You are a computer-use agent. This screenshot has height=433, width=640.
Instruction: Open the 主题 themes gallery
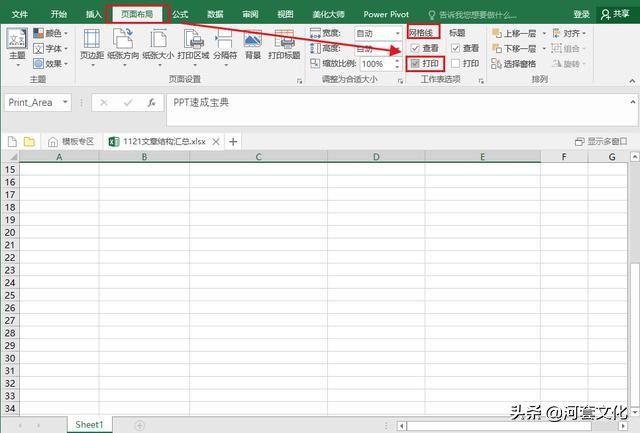(17, 45)
